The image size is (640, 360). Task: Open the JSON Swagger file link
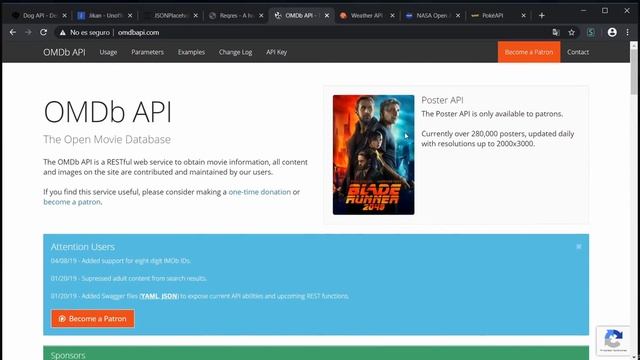tap(170, 296)
